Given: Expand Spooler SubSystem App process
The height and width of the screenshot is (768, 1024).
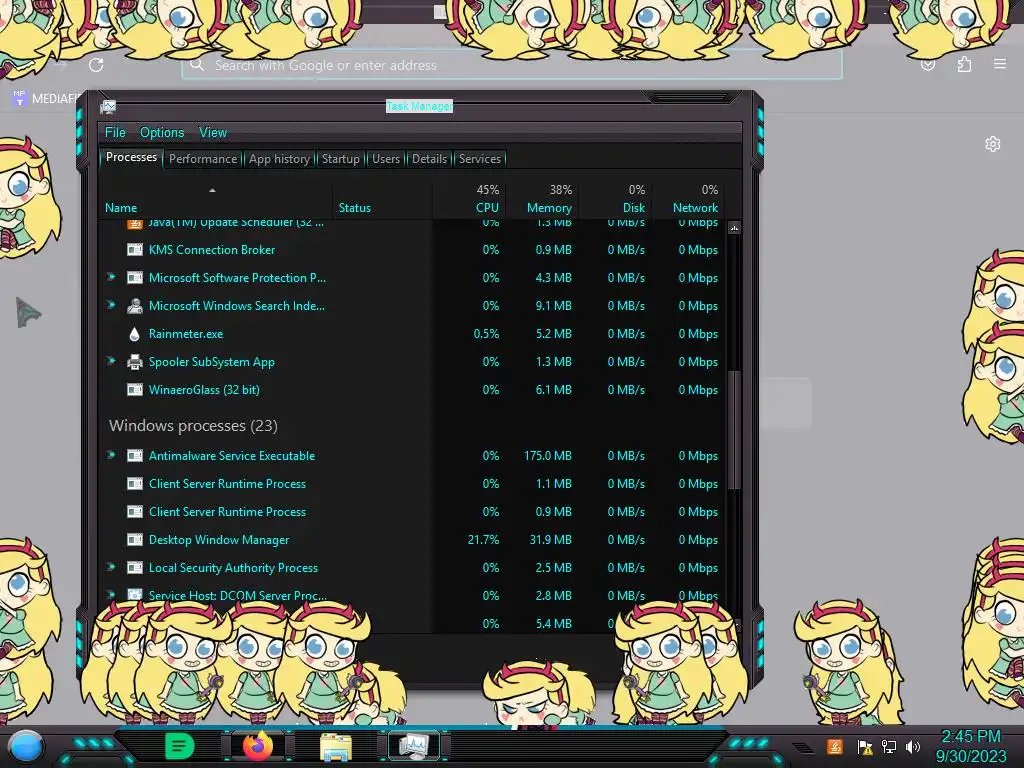Looking at the screenshot, I should coord(111,360).
